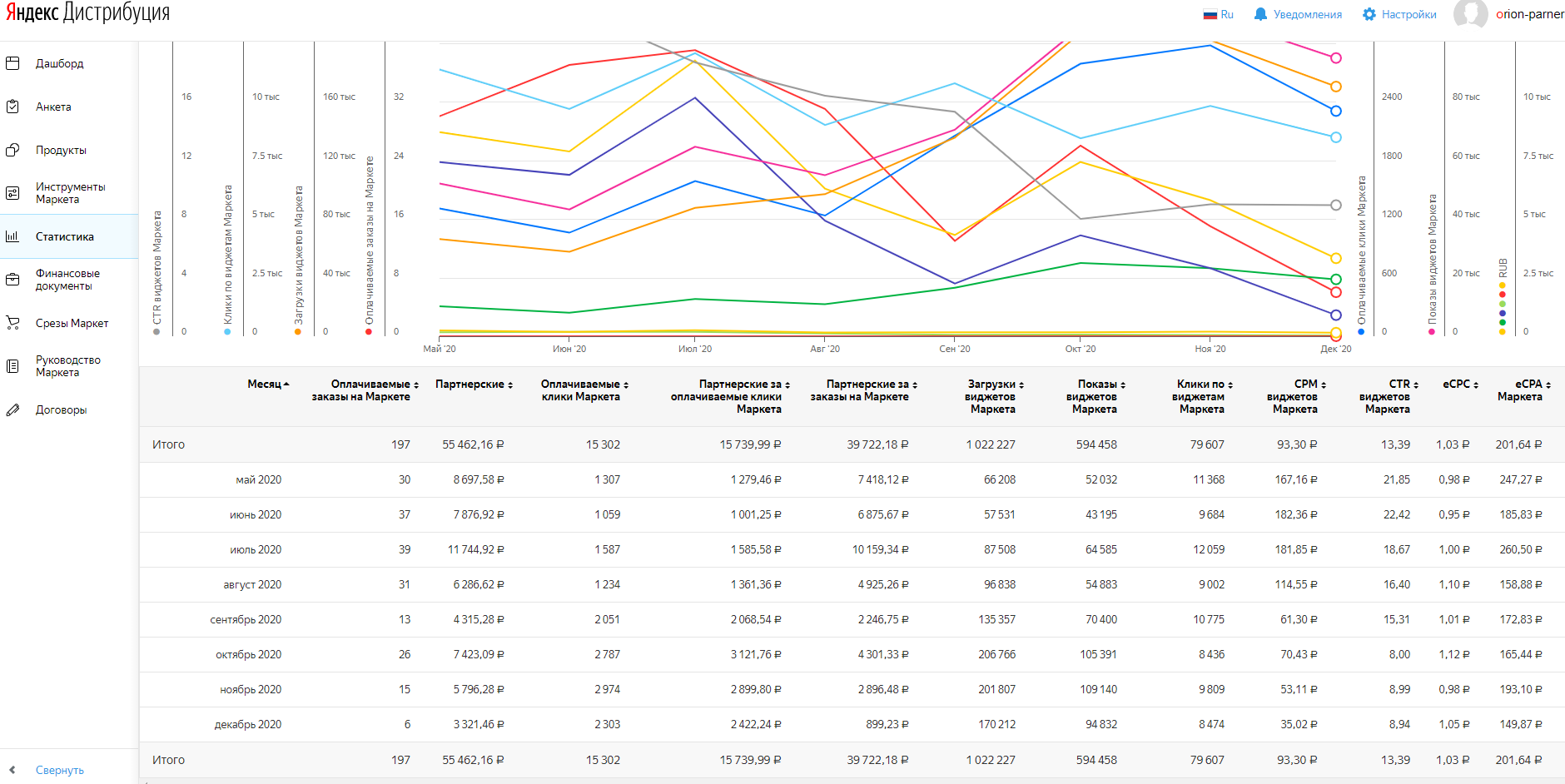Image resolution: width=1565 pixels, height=784 pixels.
Task: Click the sort arrow beside Месяц
Action: (286, 385)
